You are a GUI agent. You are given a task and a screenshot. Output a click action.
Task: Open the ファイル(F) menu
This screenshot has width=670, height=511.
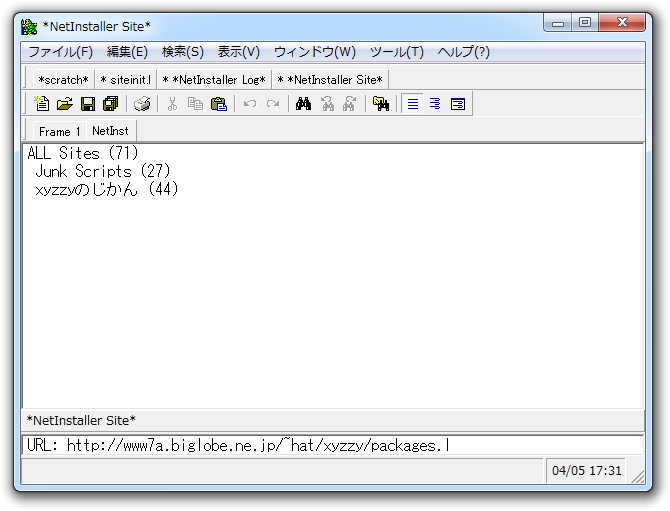60,52
